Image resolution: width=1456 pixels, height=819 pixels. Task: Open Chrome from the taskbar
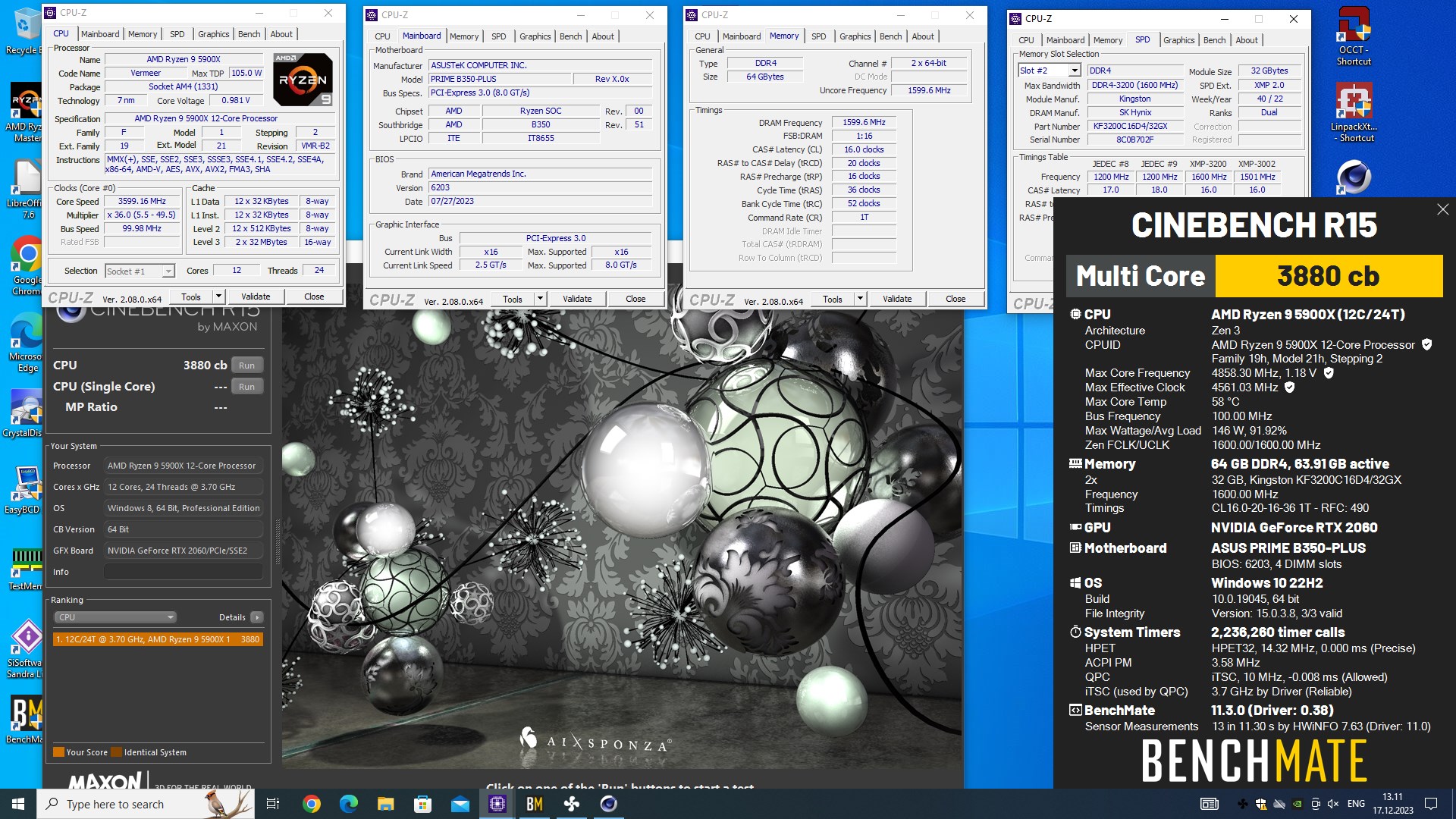pyautogui.click(x=312, y=804)
